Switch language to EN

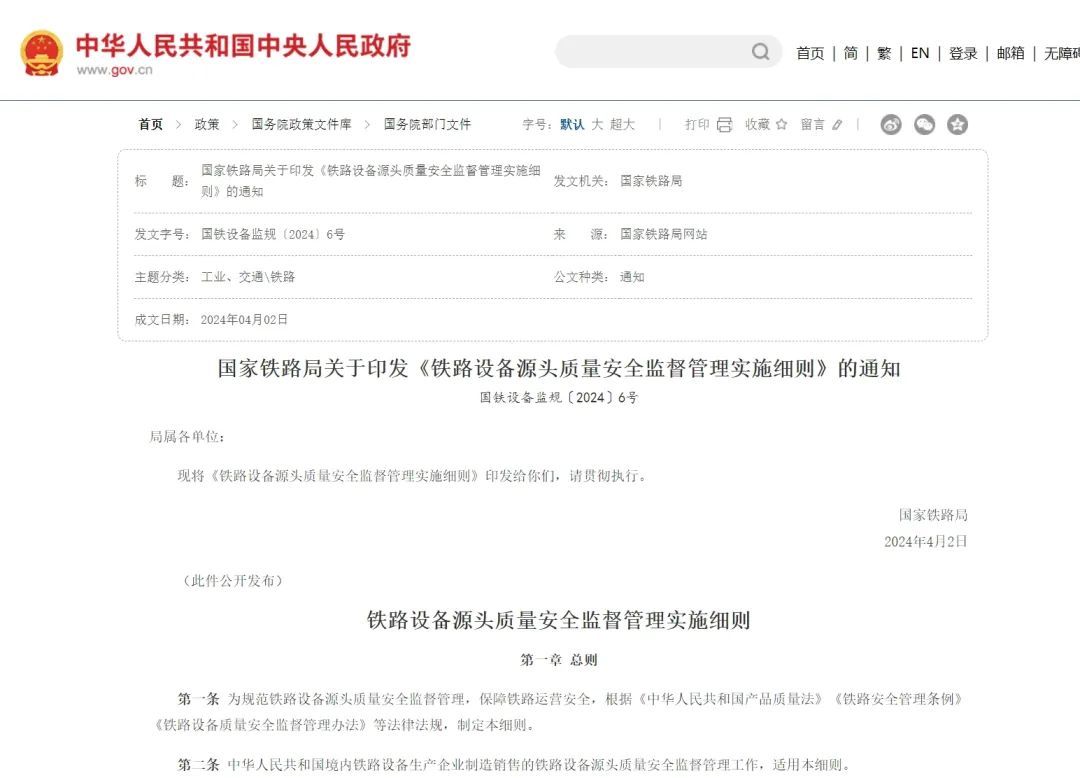(920, 53)
